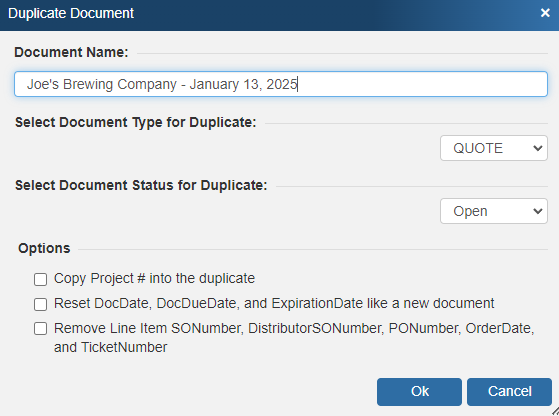Click the chevron arrow beside Open status

[538, 211]
